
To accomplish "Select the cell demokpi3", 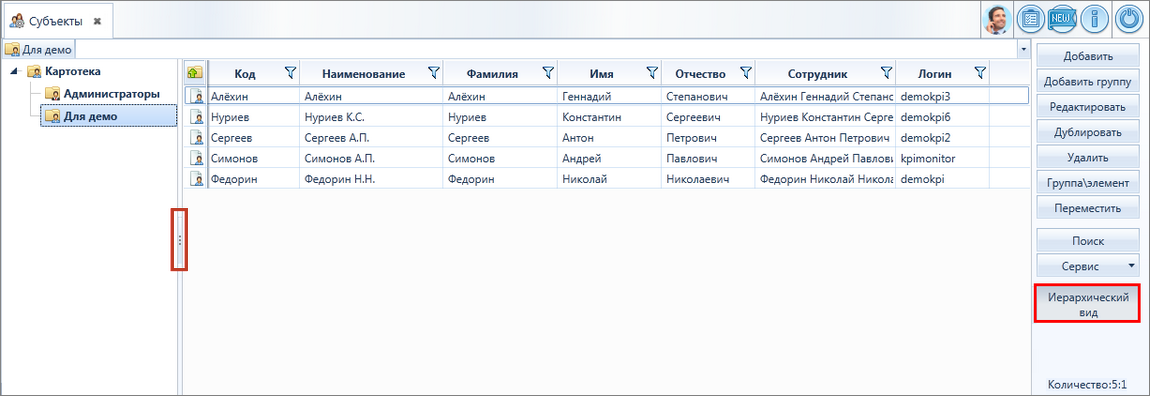I will [942, 95].
